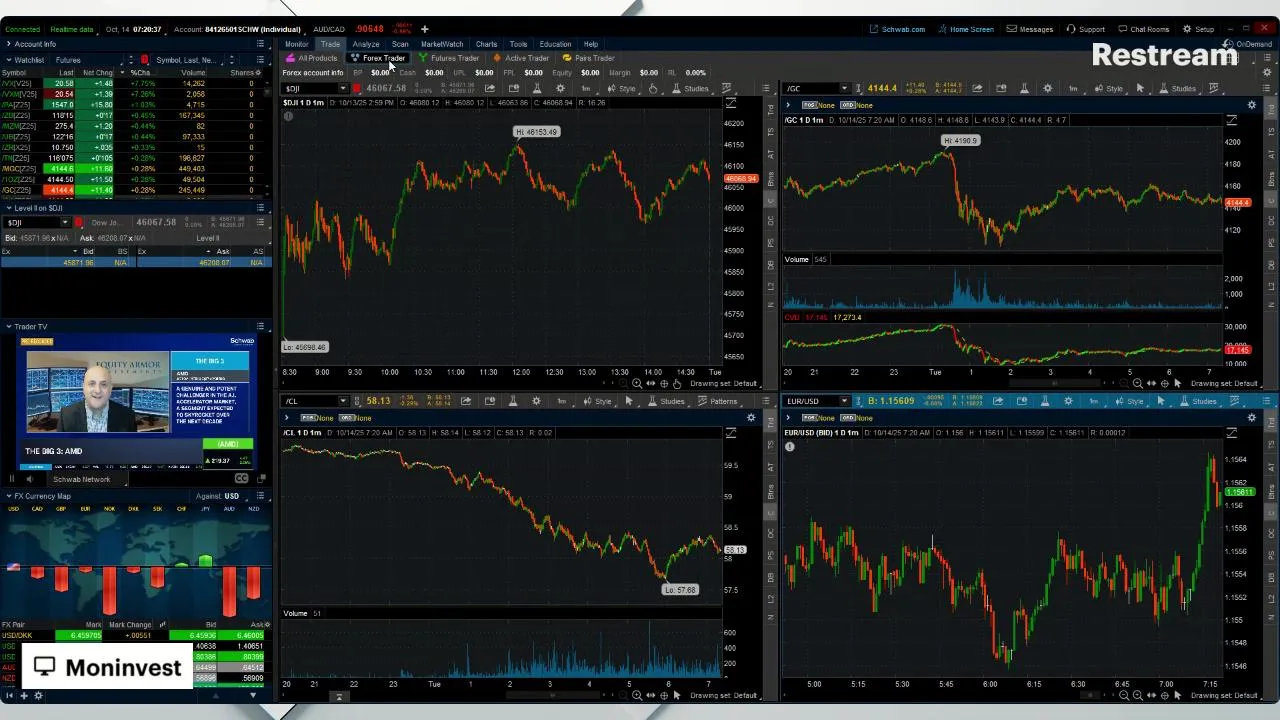
Task: Open share menu on $DJI chart toolbar
Action: click(490, 88)
